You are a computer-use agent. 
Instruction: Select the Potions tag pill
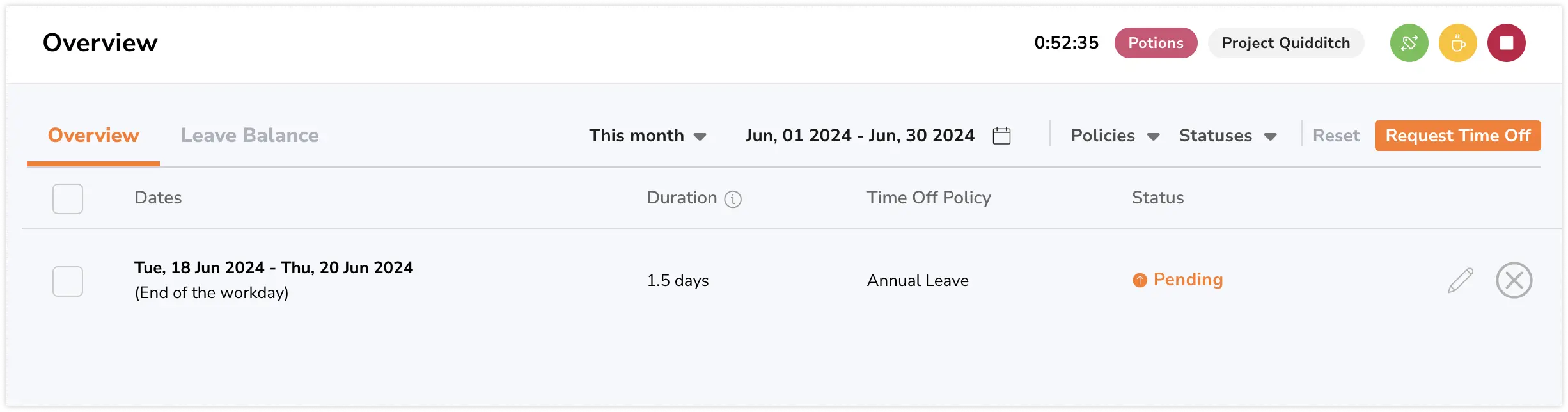pyautogui.click(x=1156, y=43)
